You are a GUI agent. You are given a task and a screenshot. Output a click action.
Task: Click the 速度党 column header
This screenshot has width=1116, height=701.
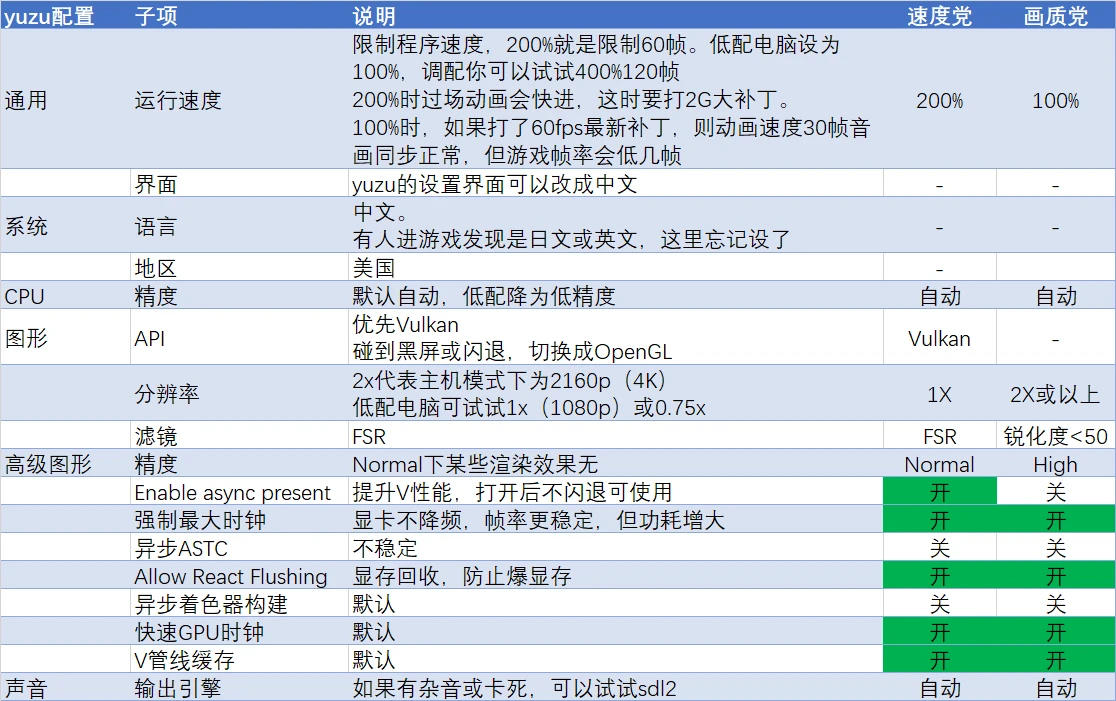coord(939,16)
